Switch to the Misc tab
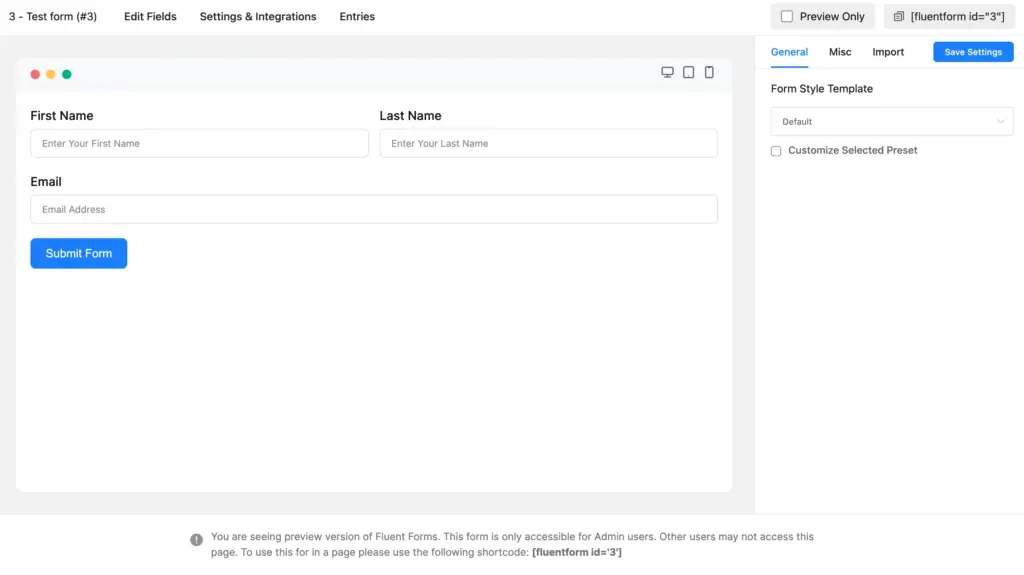Image resolution: width=1024 pixels, height=575 pixels. pos(840,52)
